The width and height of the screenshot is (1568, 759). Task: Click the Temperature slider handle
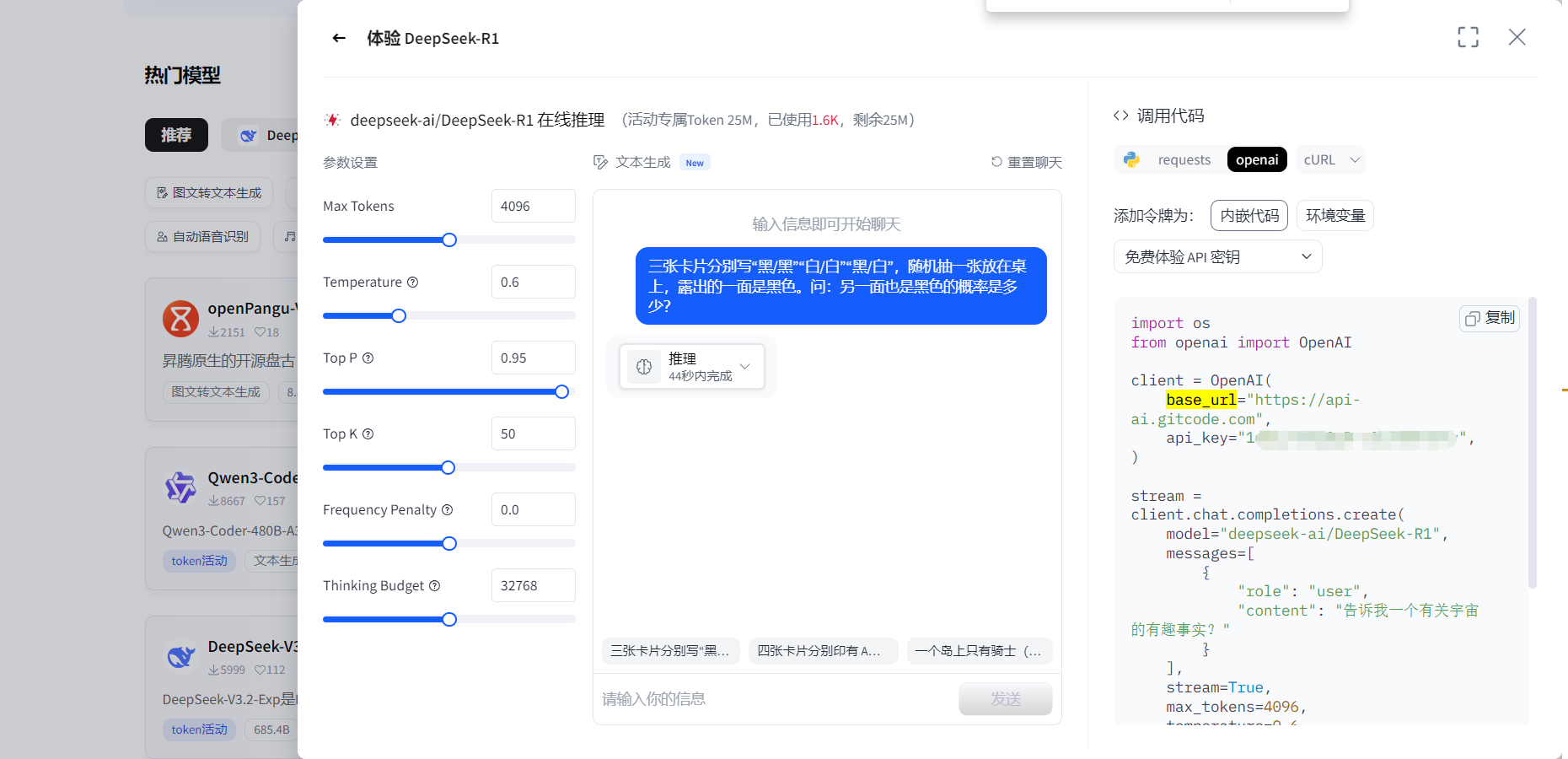point(399,315)
